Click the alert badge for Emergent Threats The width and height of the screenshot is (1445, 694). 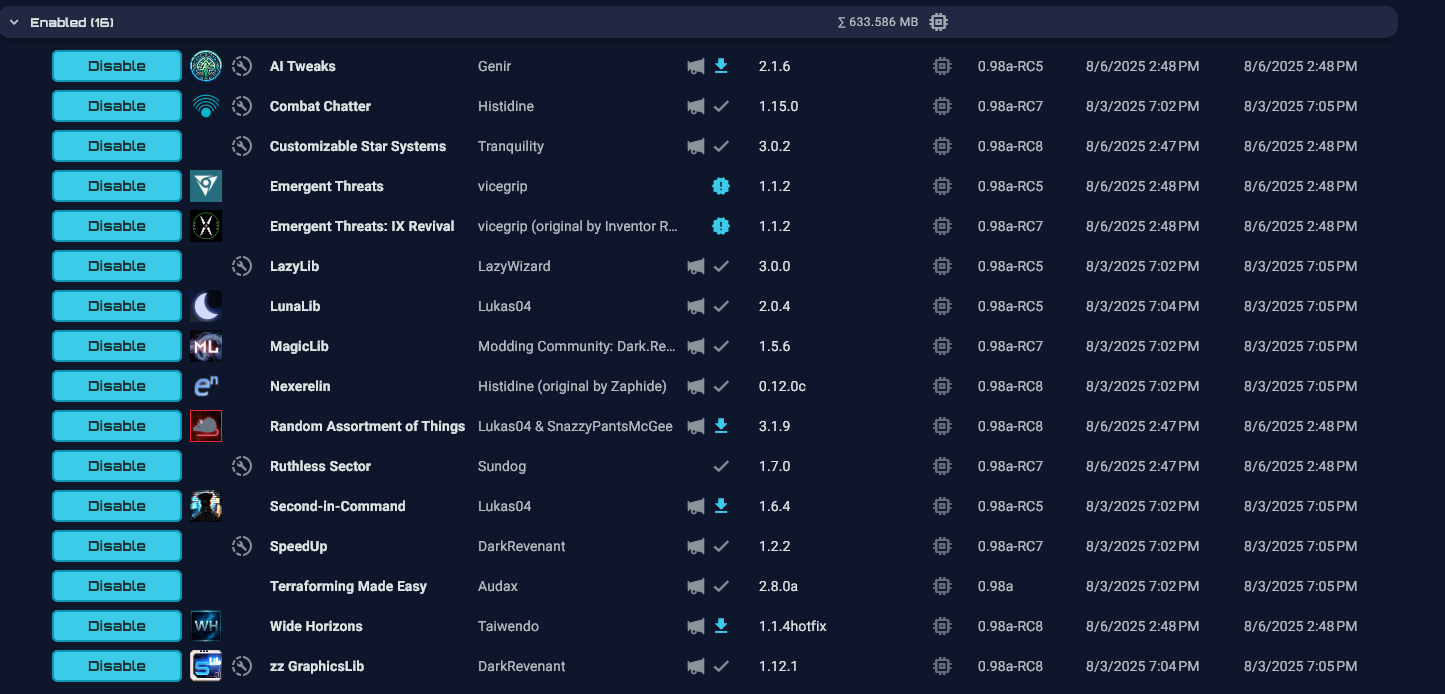click(x=721, y=186)
